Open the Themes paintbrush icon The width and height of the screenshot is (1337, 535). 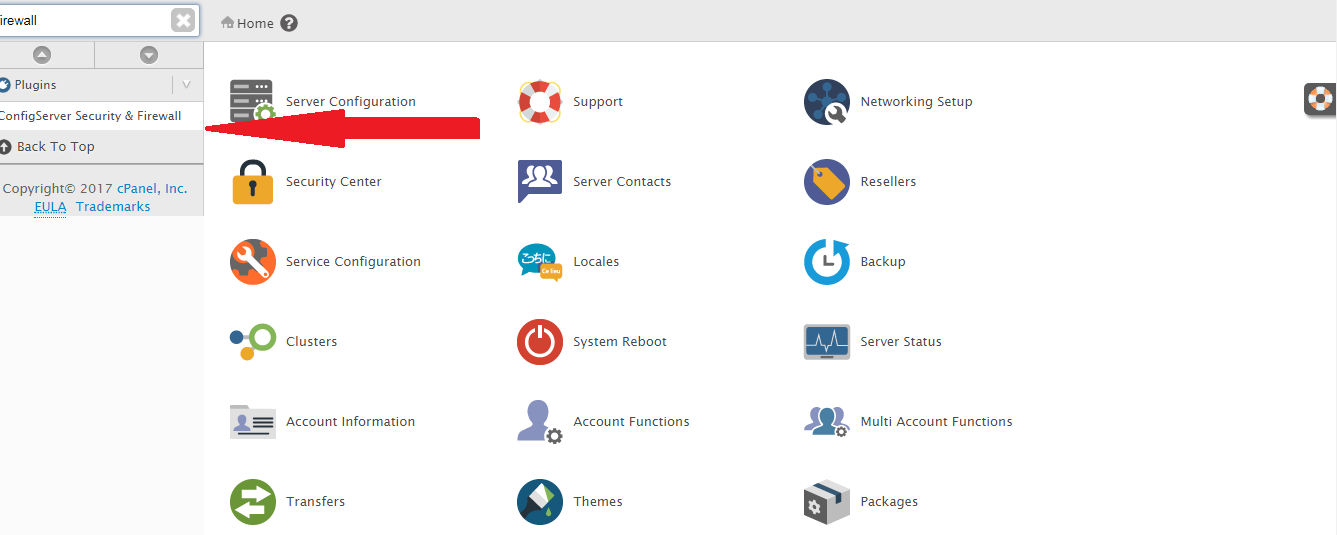coord(540,502)
